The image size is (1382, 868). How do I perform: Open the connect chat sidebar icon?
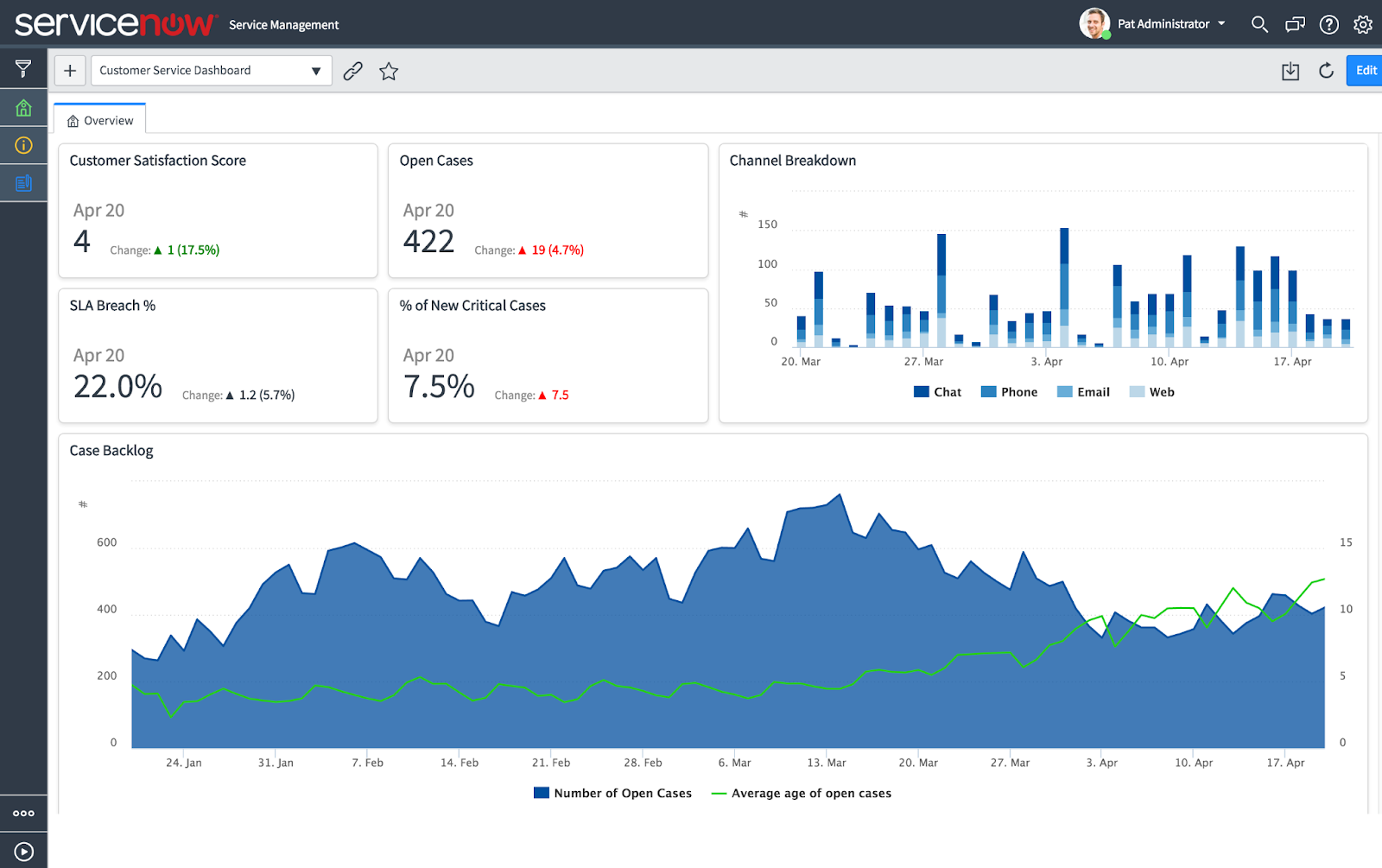click(1295, 24)
